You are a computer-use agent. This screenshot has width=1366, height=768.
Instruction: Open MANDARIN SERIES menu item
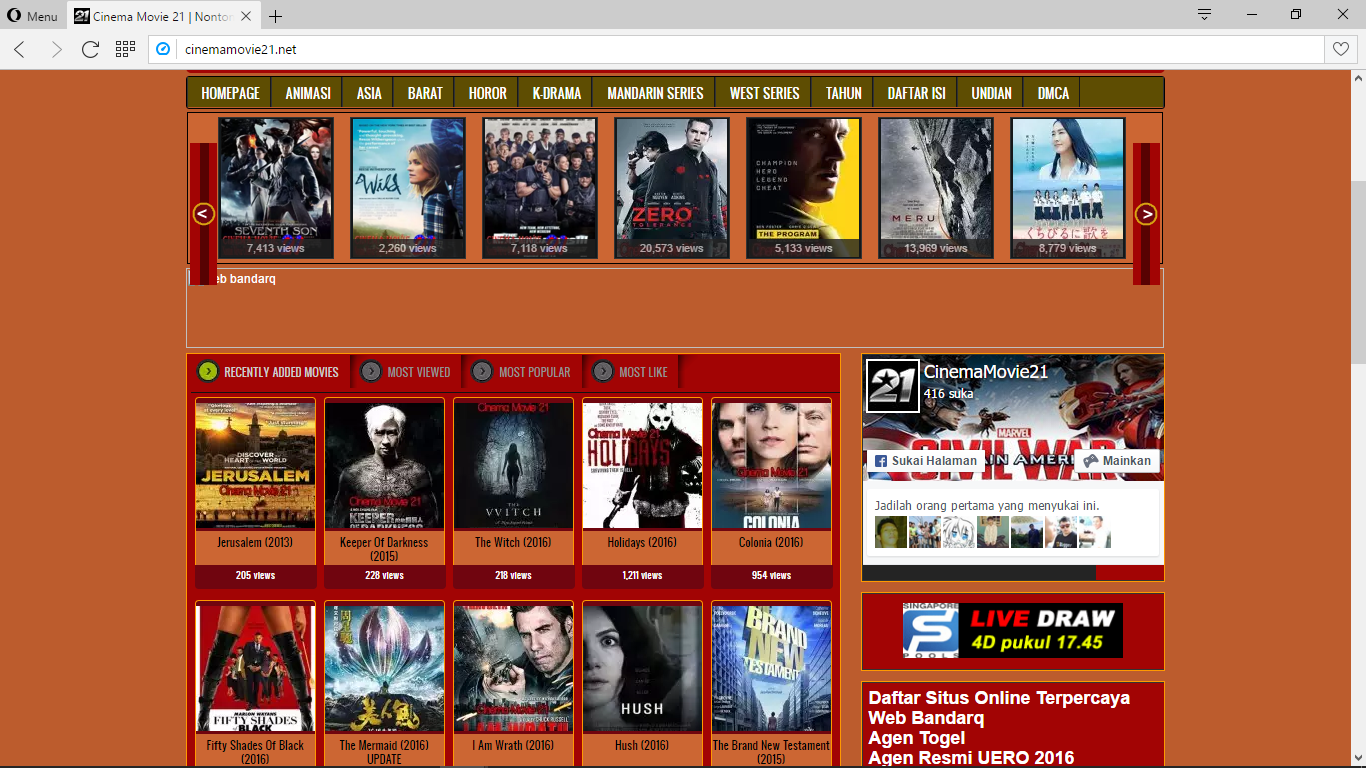click(655, 93)
